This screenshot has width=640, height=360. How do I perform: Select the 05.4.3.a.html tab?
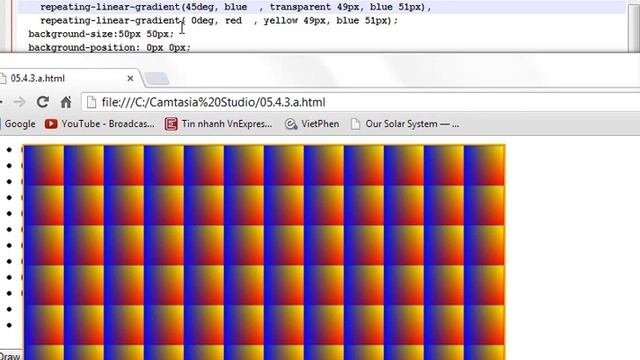click(69, 78)
